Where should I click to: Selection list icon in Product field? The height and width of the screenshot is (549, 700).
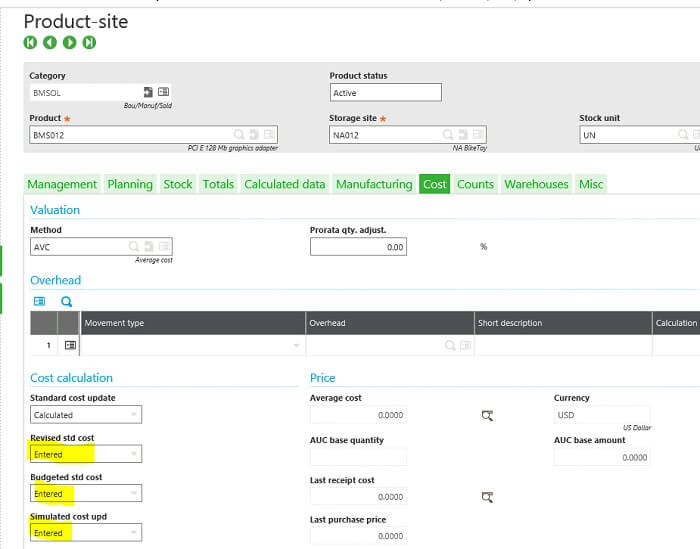[x=269, y=134]
